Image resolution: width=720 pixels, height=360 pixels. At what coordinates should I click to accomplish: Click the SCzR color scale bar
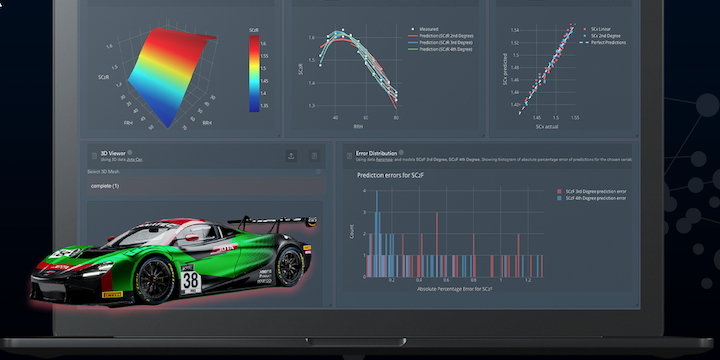point(254,73)
